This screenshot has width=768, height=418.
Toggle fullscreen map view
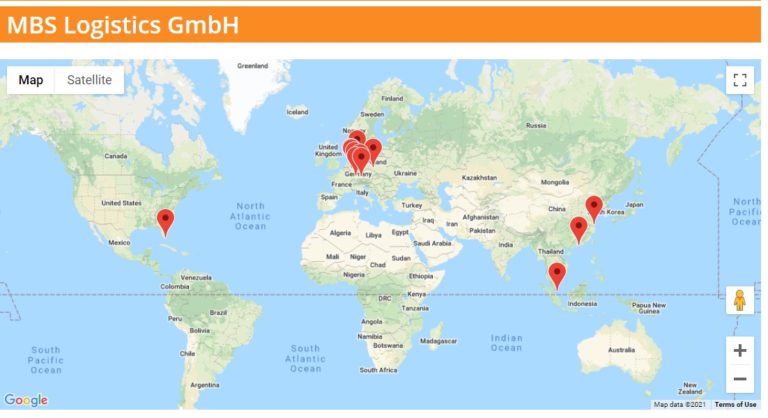(x=740, y=80)
